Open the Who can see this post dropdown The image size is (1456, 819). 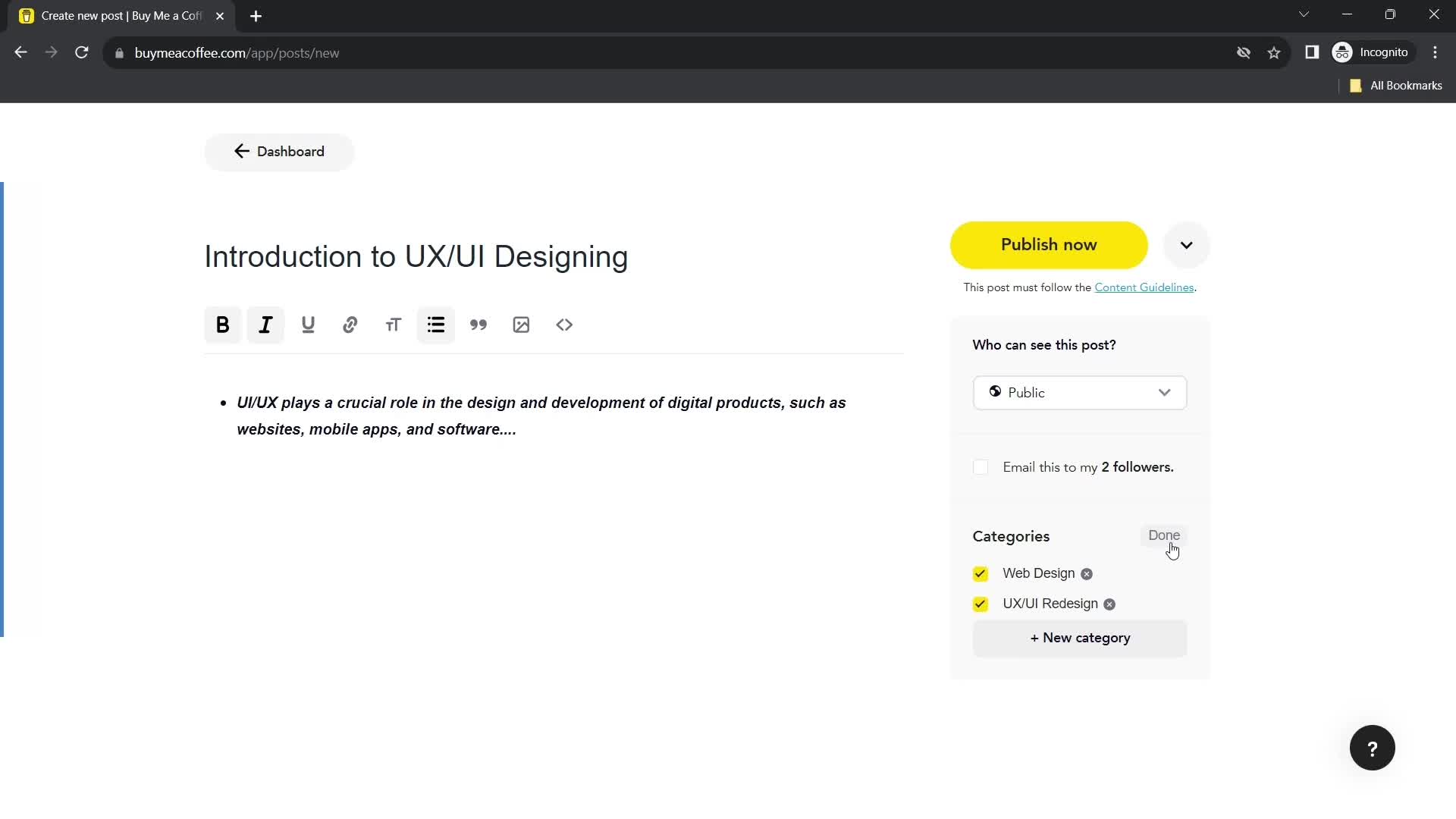point(1080,392)
